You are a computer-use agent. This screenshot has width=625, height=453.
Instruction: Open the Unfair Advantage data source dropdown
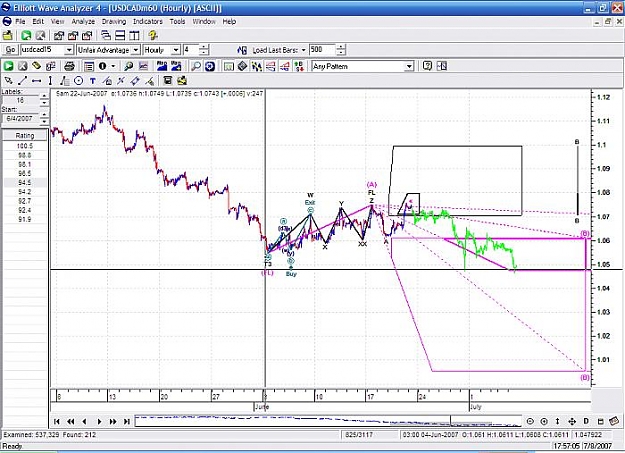click(x=136, y=50)
